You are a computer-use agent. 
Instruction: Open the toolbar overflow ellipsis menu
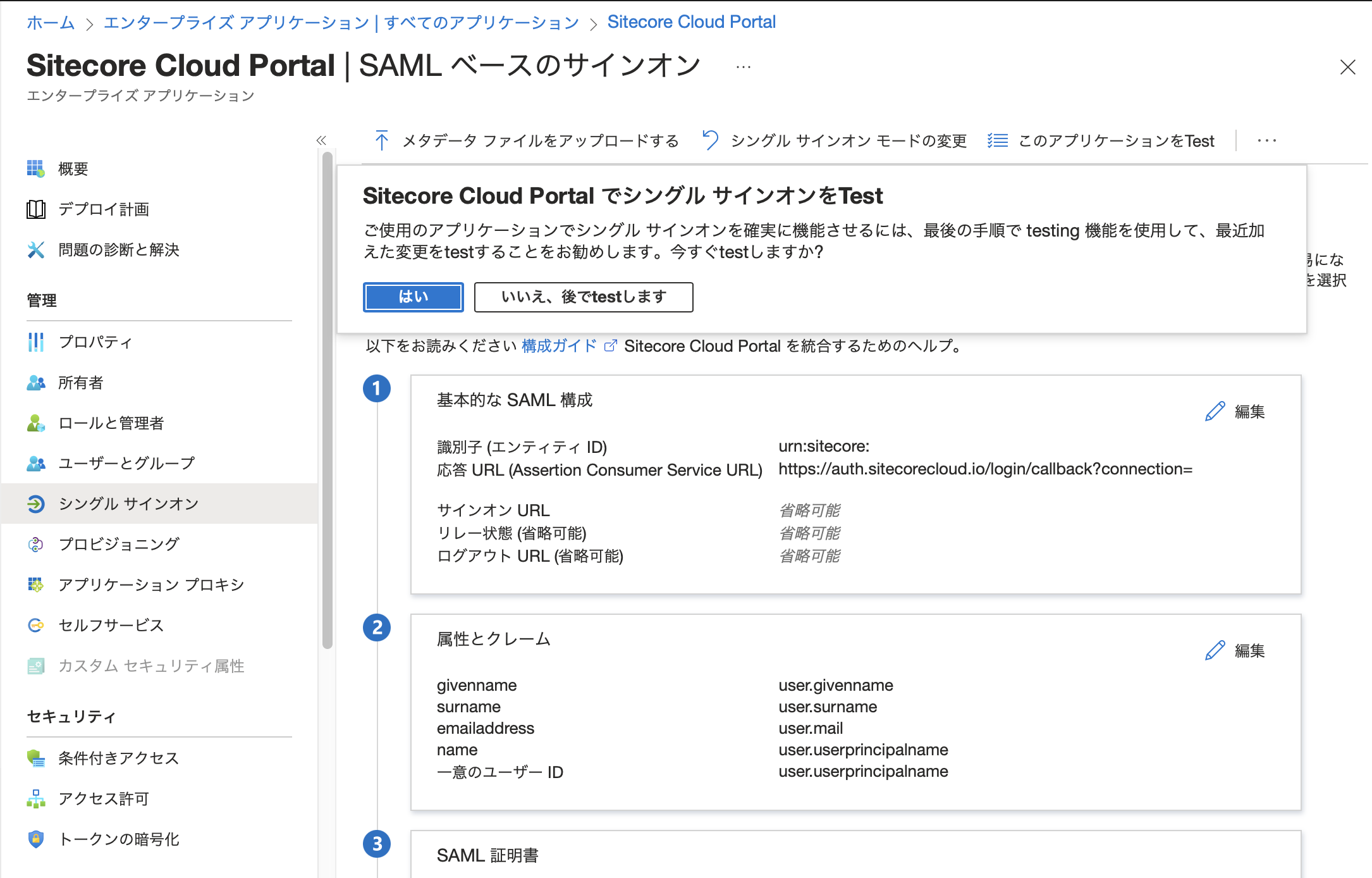tap(1266, 140)
